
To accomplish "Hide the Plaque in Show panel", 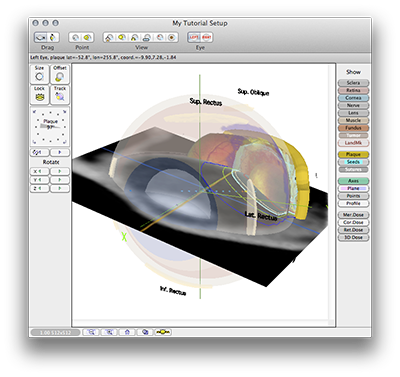I will 353,154.
